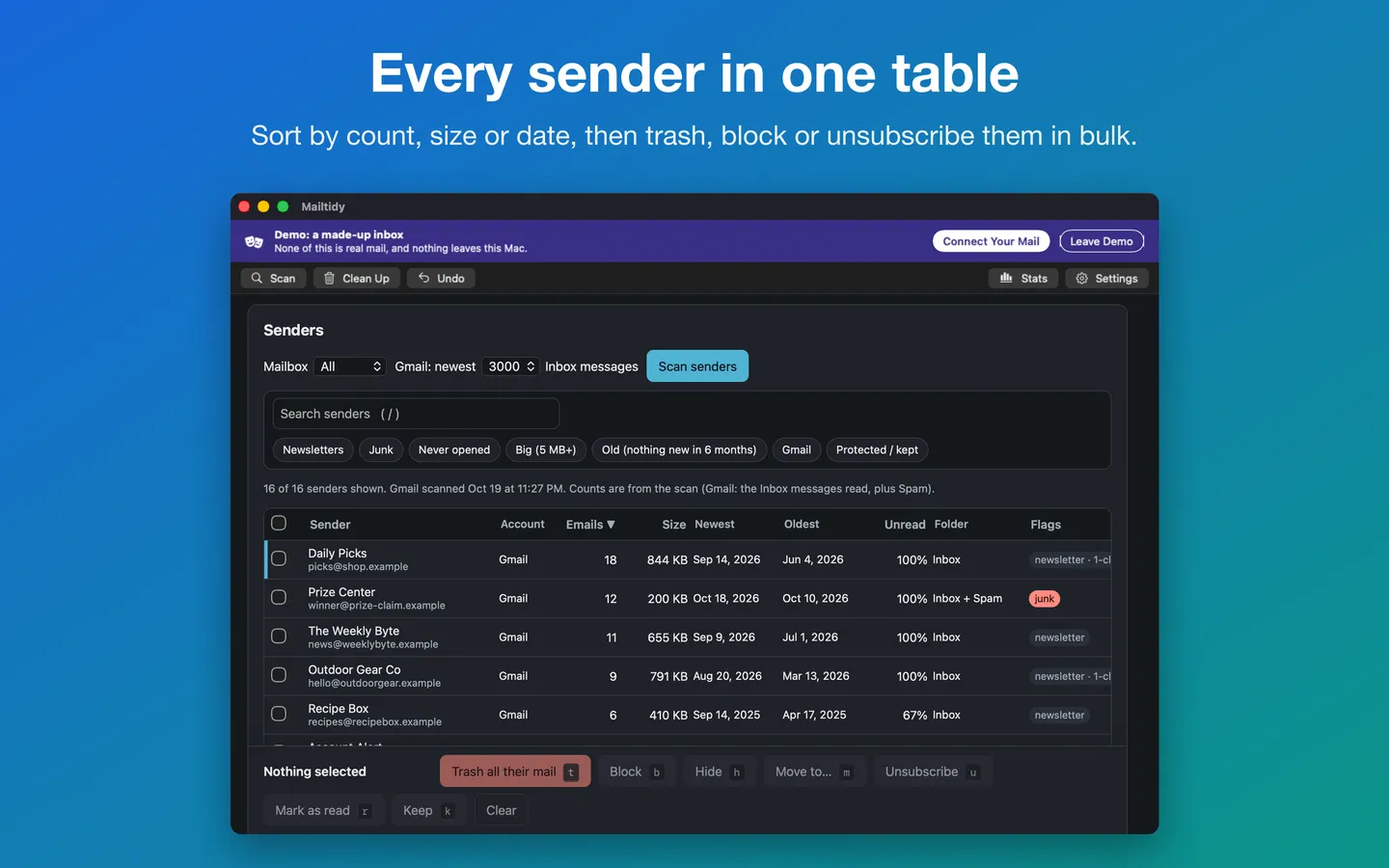The width and height of the screenshot is (1389, 868).
Task: Check the Outdoor Gear Co checkbox
Action: tap(279, 675)
